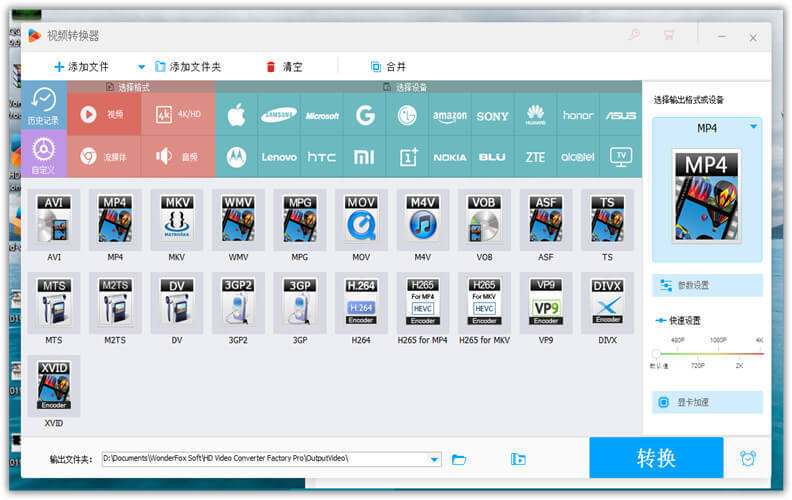Screen dimensions: 792x500
Task: Open Sony device presets
Action: (492, 115)
